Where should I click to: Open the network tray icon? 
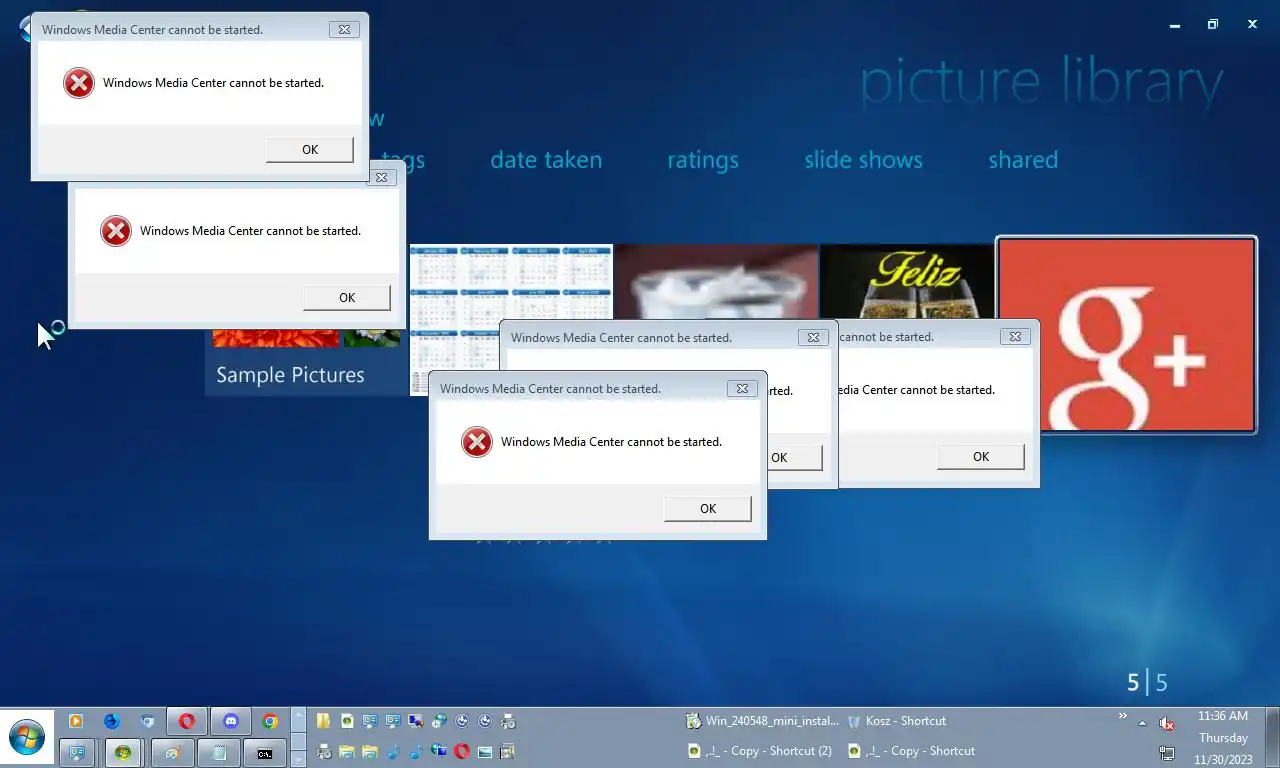pyautogui.click(x=1166, y=752)
